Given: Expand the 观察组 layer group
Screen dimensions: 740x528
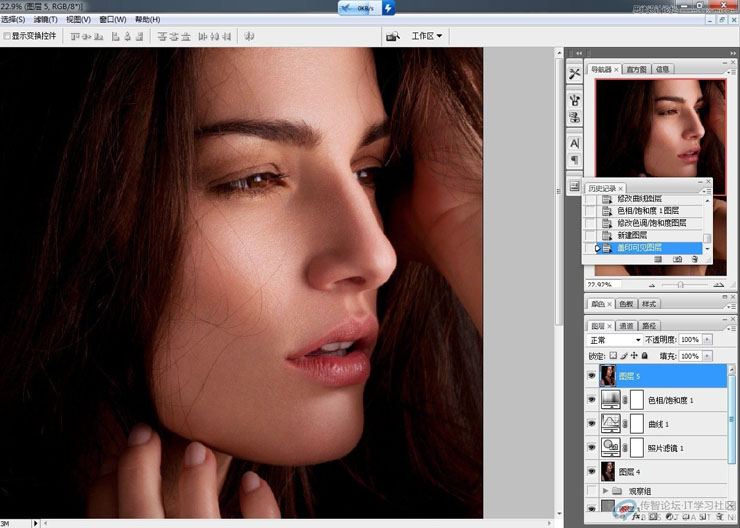Looking at the screenshot, I should click(603, 490).
